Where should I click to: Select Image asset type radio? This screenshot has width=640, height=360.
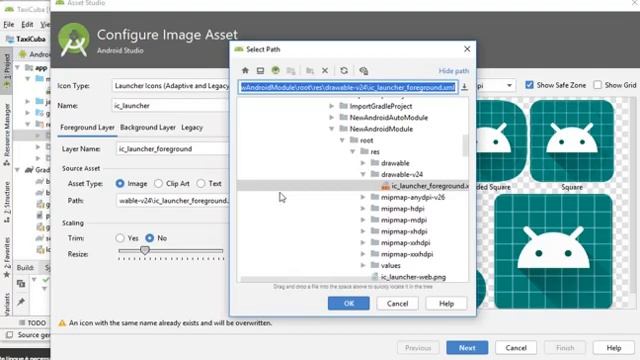tap(120, 184)
